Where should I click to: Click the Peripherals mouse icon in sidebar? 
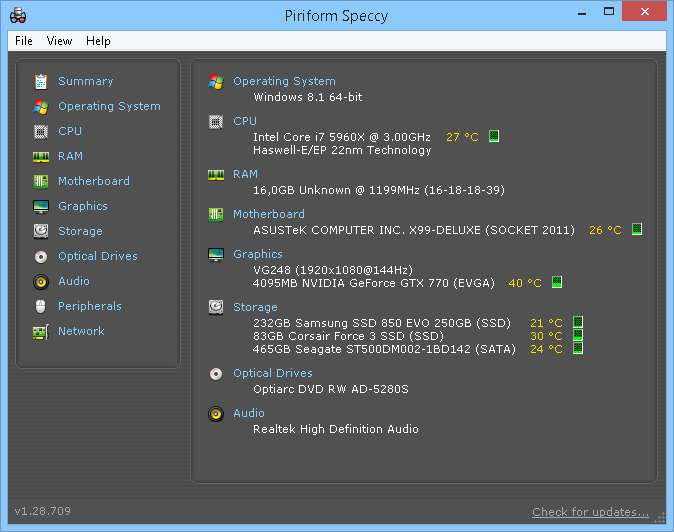click(41, 306)
